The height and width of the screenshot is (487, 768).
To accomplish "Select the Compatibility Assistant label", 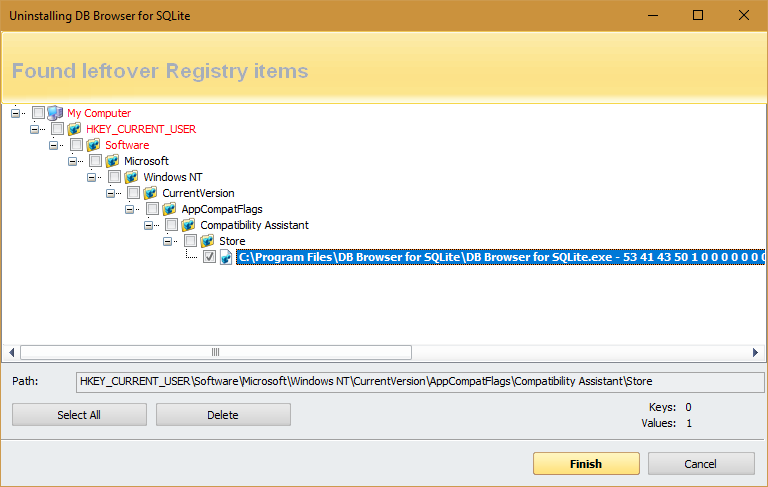I will click(254, 225).
